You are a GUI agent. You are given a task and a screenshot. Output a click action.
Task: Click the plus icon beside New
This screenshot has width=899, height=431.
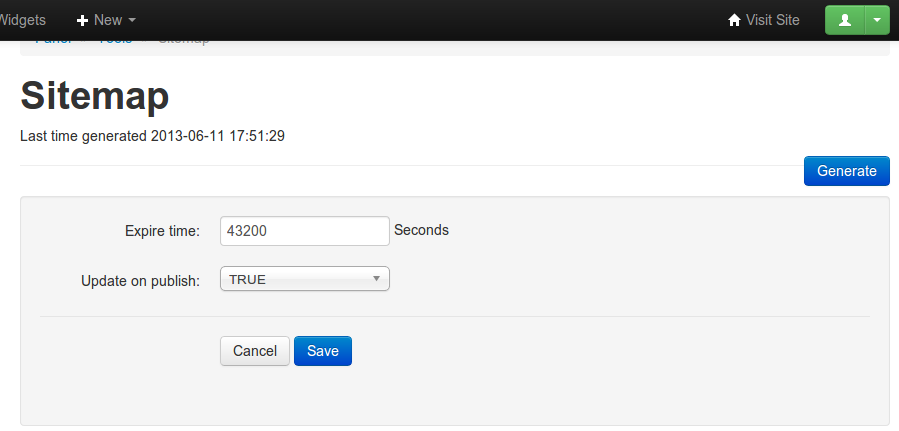82,20
